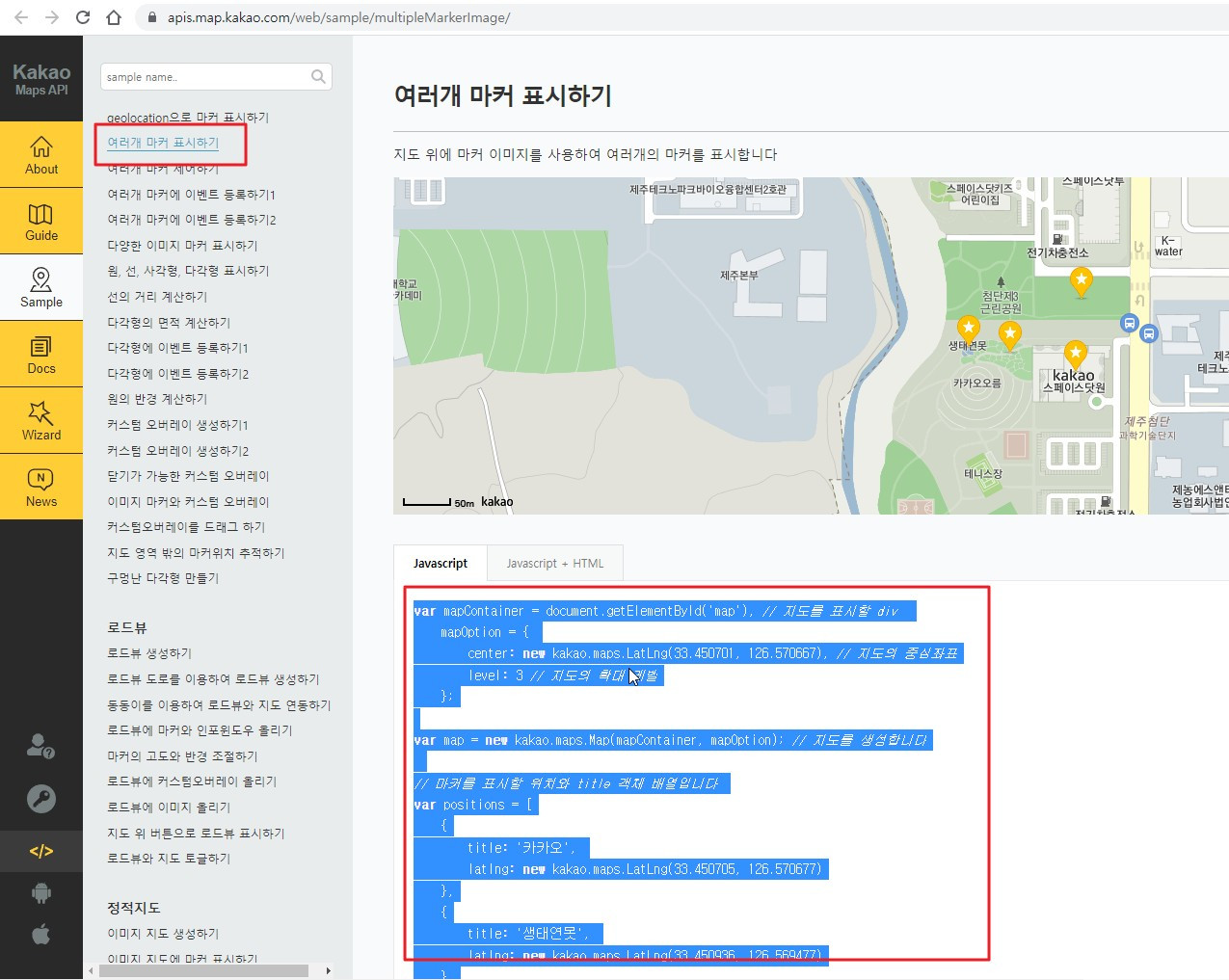Switch to the Javascript tab
This screenshot has width=1229, height=980.
[x=441, y=564]
